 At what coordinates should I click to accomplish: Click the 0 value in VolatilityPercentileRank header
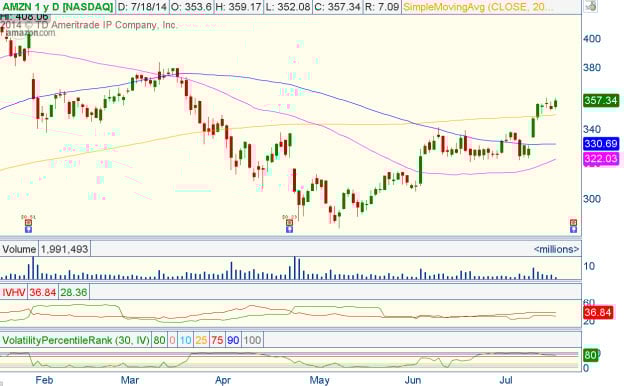(x=172, y=340)
